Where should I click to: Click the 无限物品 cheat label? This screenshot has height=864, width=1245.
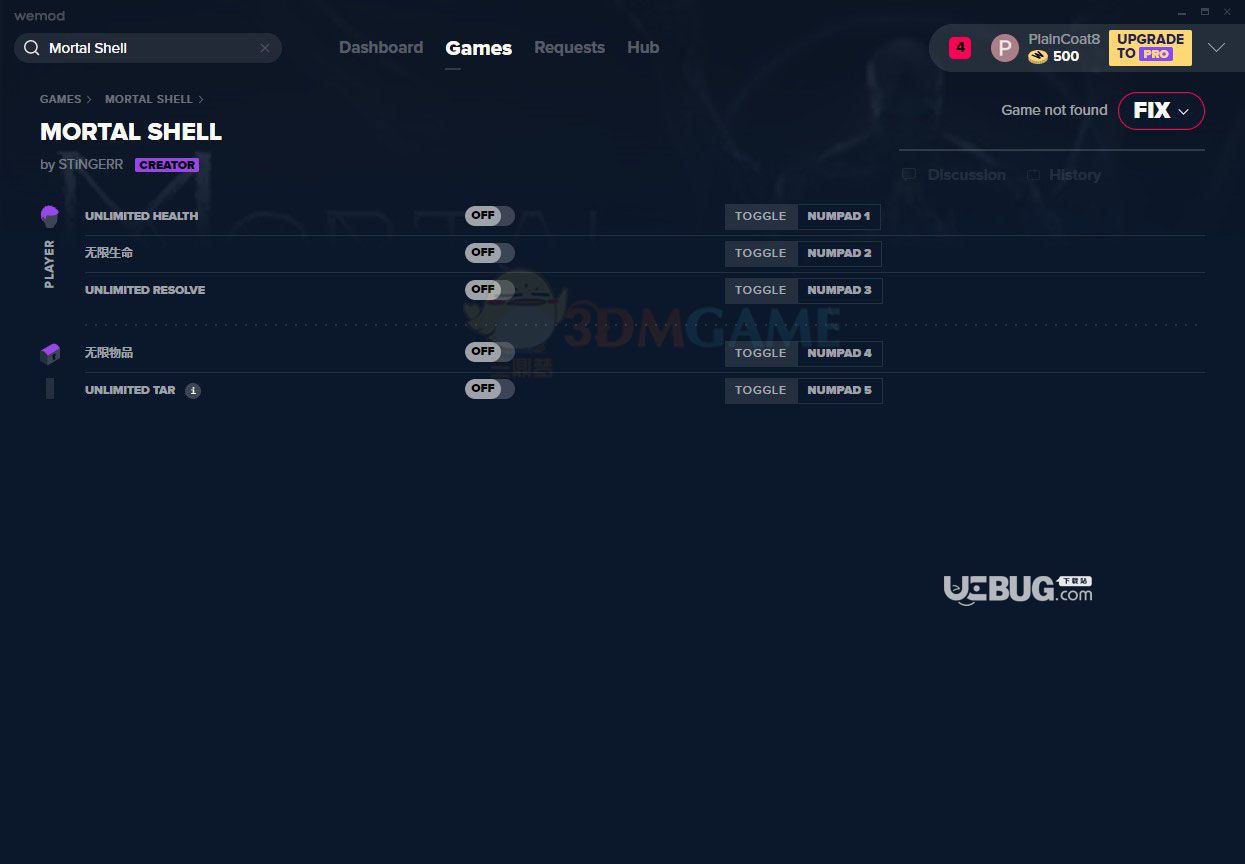click(109, 353)
